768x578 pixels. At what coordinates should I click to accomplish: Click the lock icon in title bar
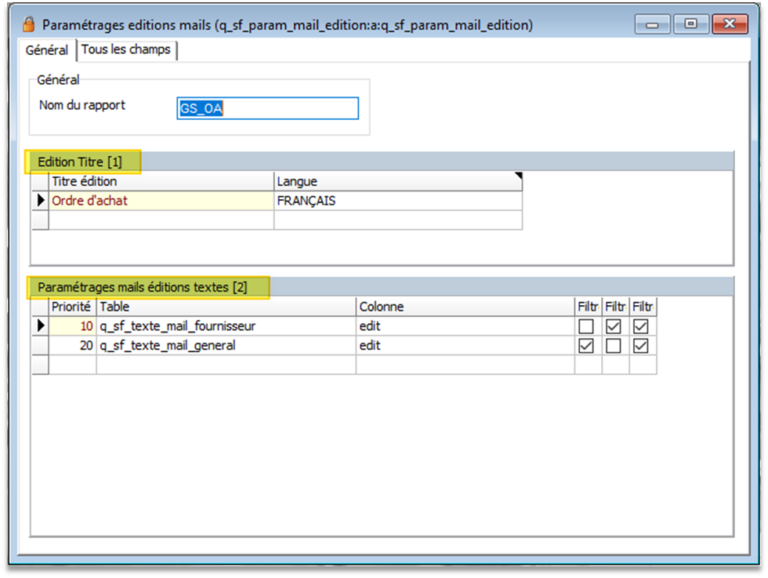coord(28,24)
